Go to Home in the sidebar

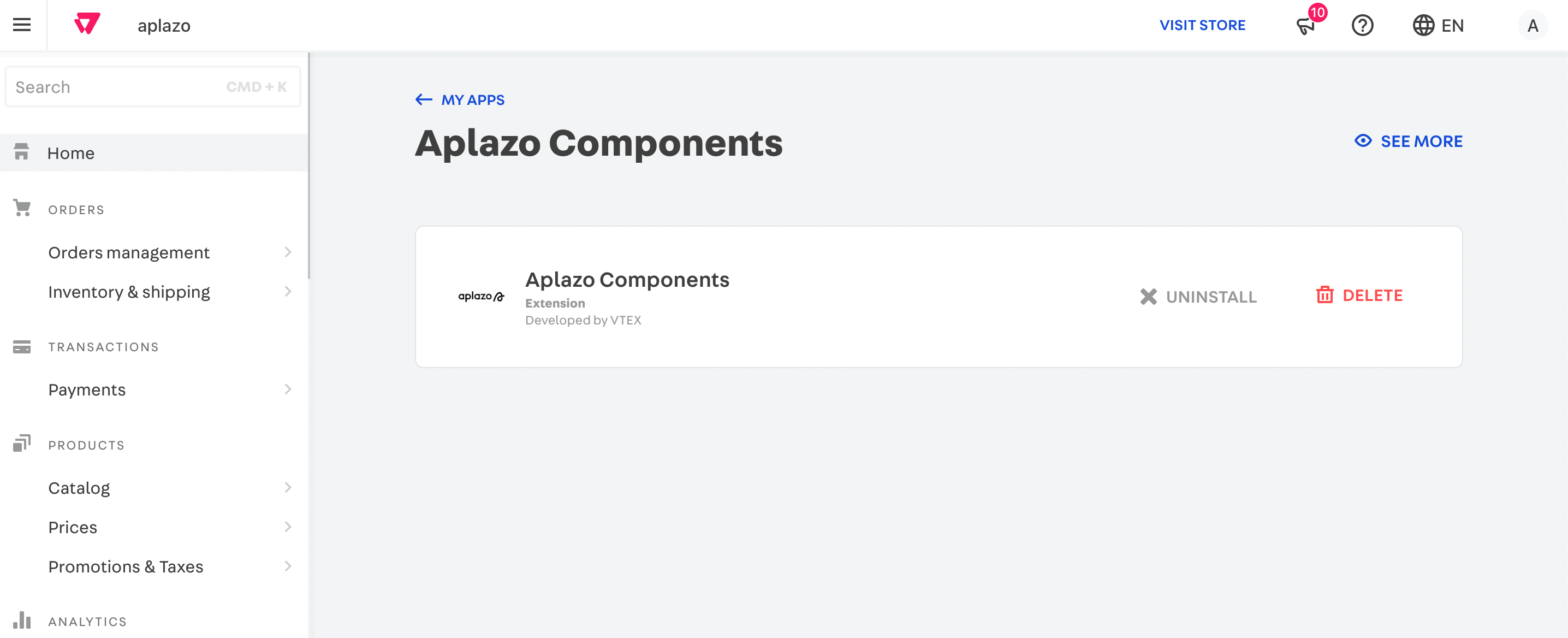(x=70, y=153)
